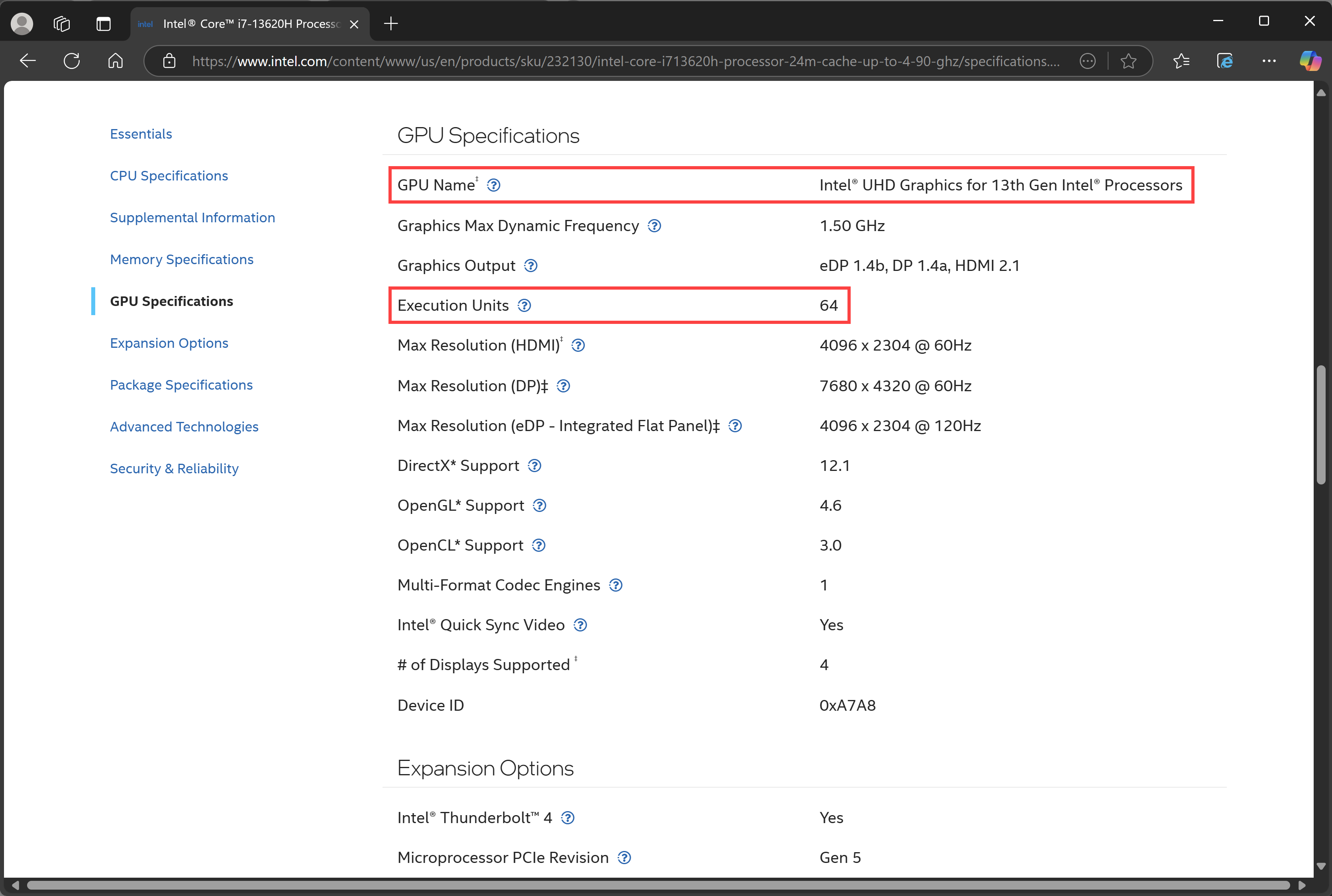The image size is (1332, 896).
Task: Close the Intel Core i7-13620H tab
Action: [x=354, y=24]
